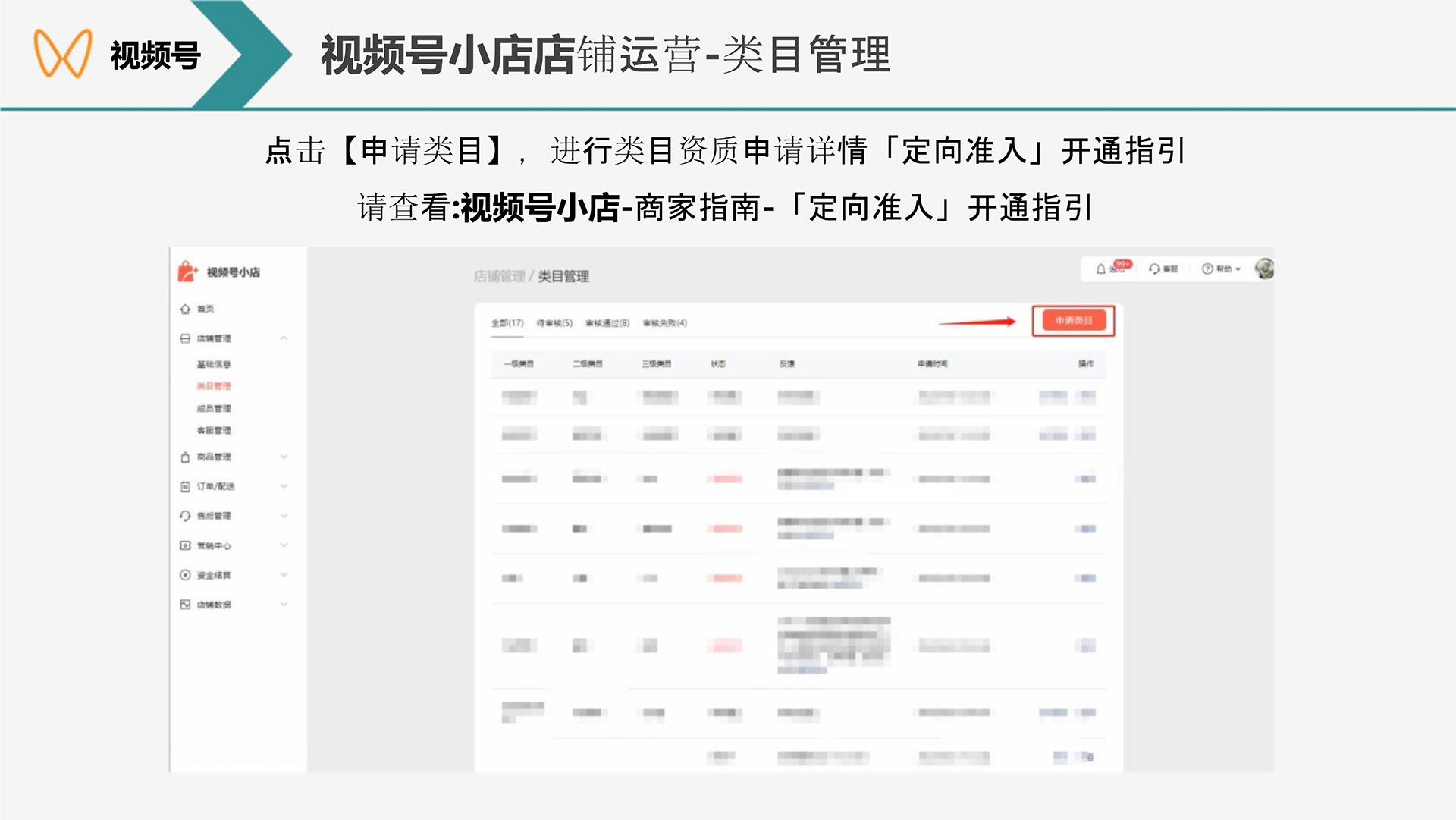This screenshot has width=1456, height=820.
Task: Click the 店铺管理 sidebar label
Action: pyautogui.click(x=214, y=338)
